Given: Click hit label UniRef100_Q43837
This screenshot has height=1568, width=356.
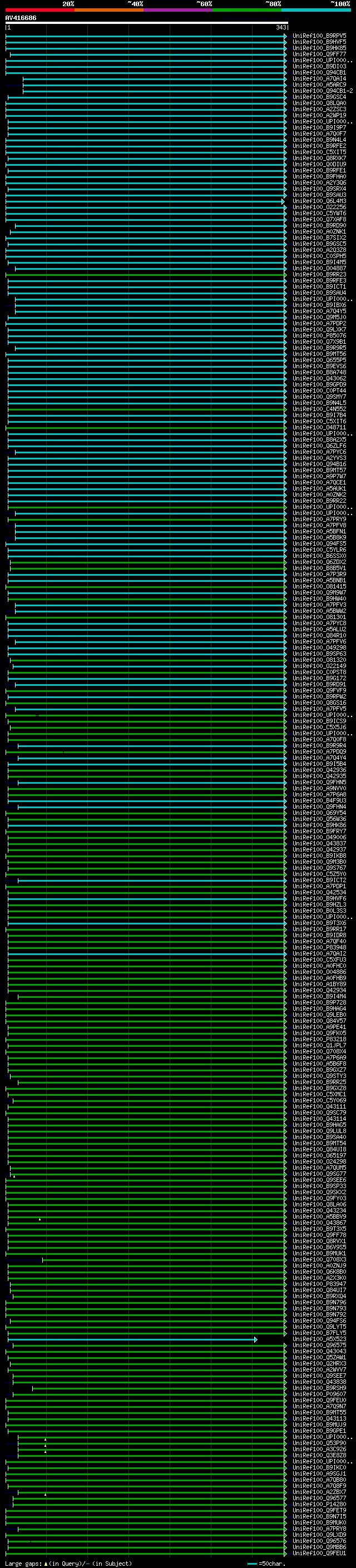Looking at the screenshot, I should coord(319,844).
